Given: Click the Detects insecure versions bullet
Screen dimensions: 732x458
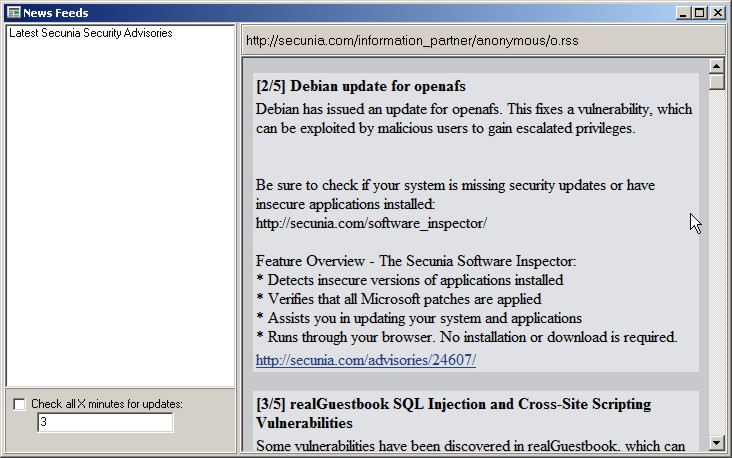Looking at the screenshot, I should coord(409,280).
